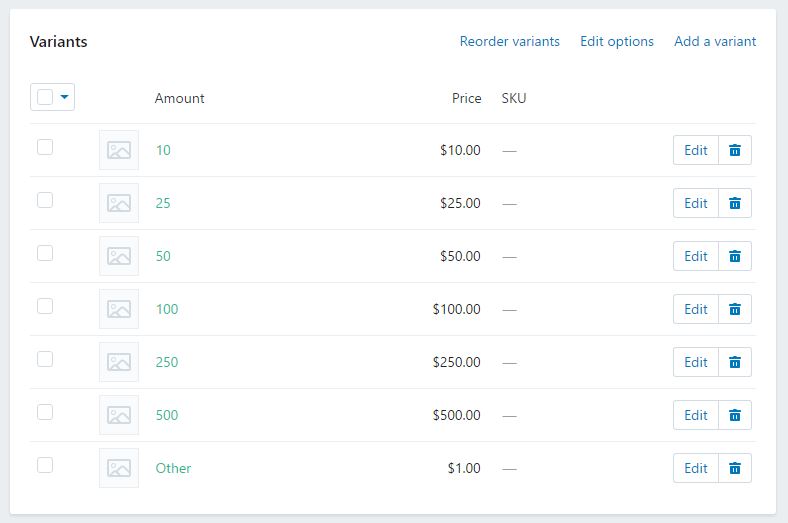This screenshot has width=788, height=523.
Task: Tick the checkbox for Other variant
Action: pyautogui.click(x=45, y=465)
